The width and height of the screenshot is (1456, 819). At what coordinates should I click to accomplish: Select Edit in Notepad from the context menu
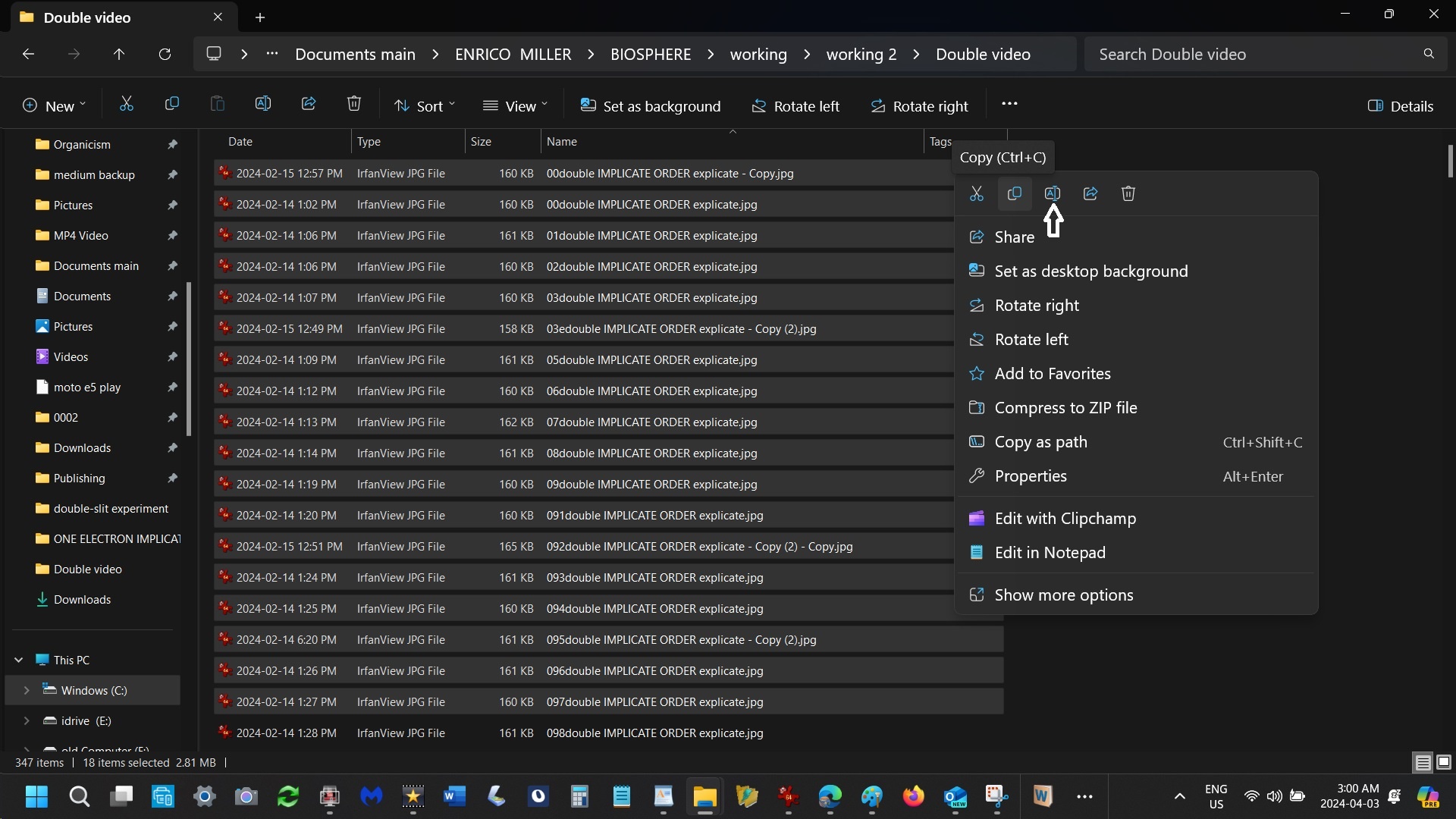pyautogui.click(x=1049, y=553)
